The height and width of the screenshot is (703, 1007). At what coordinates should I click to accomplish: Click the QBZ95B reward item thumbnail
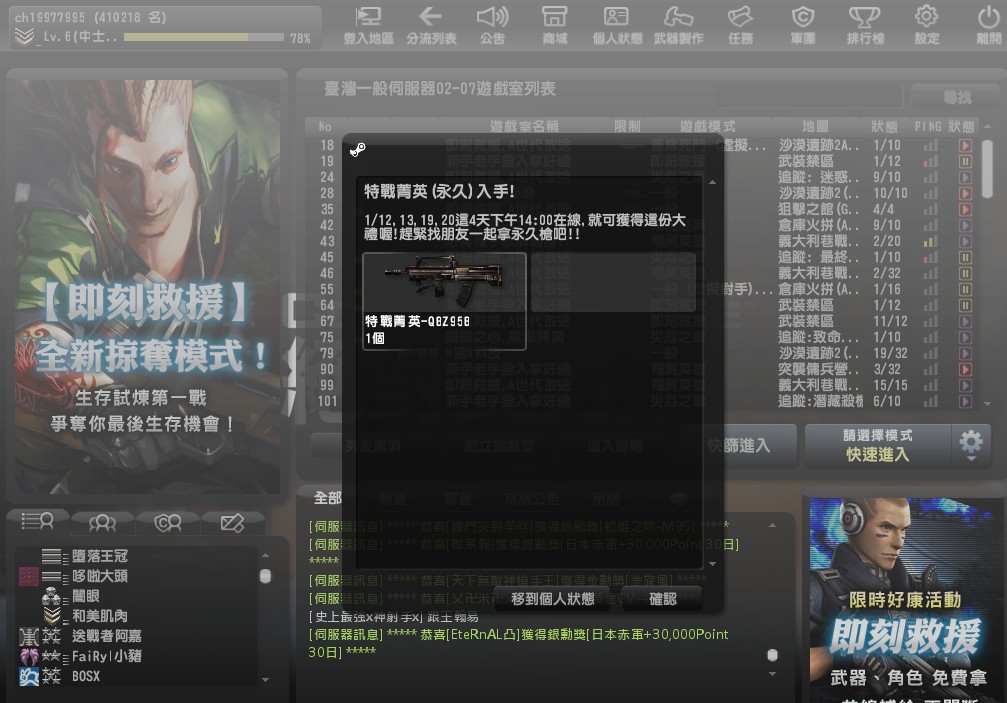444,301
